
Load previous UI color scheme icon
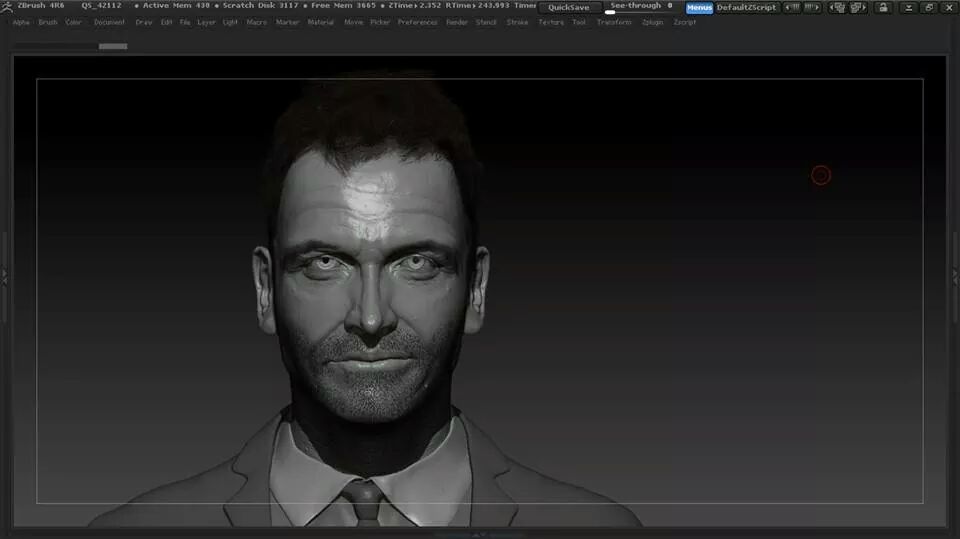[x=837, y=7]
